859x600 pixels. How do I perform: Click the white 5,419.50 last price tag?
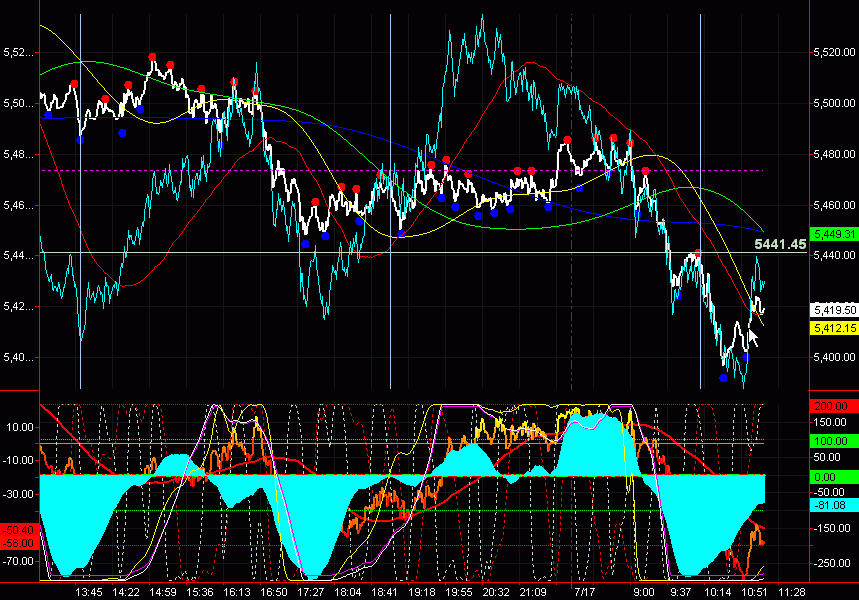tap(834, 310)
